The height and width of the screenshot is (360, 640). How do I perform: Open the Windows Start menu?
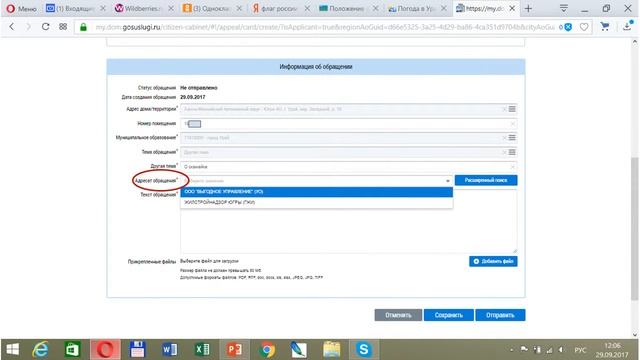pos(12,350)
